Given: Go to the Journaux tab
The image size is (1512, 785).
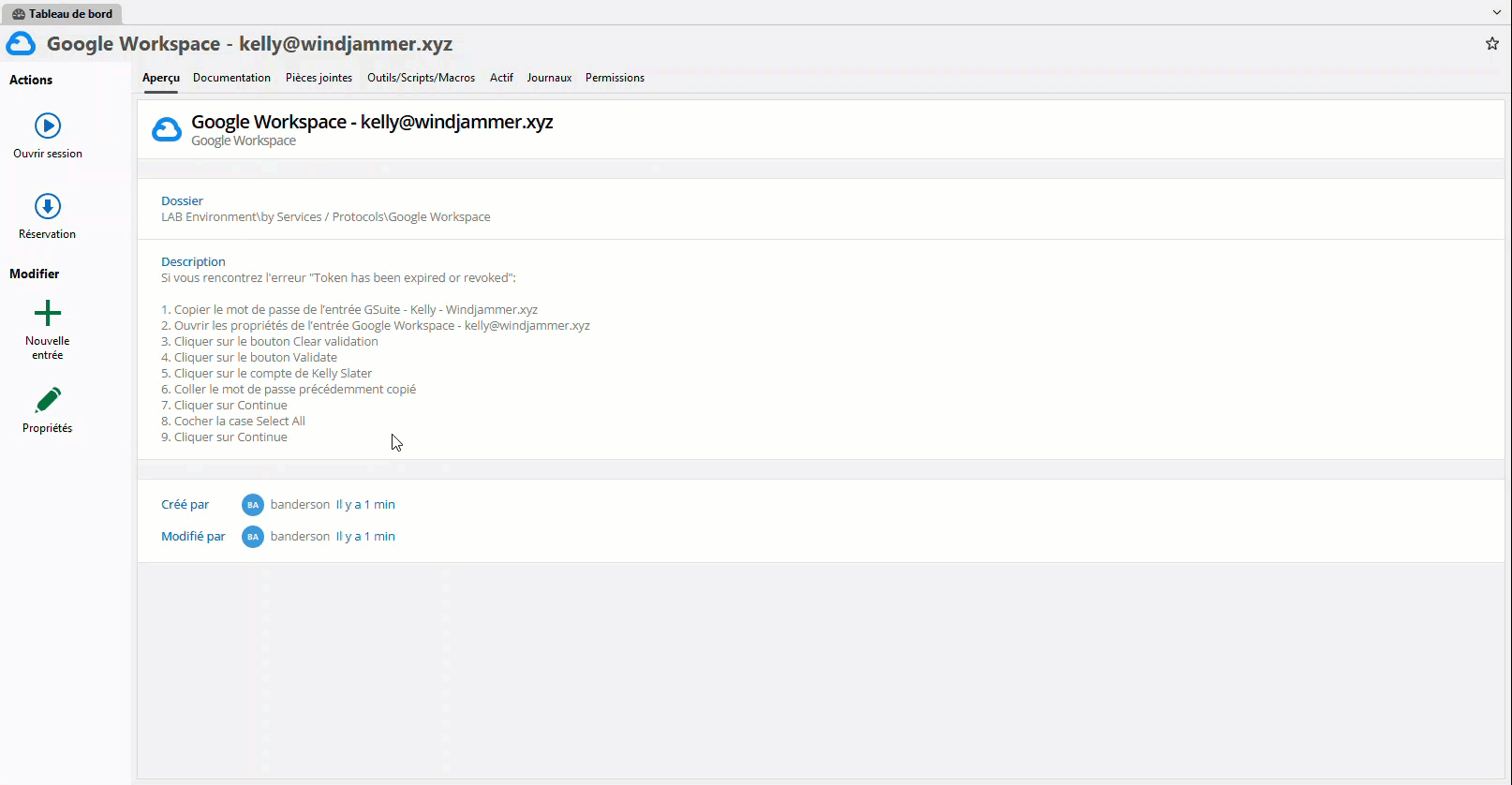Looking at the screenshot, I should coord(549,78).
